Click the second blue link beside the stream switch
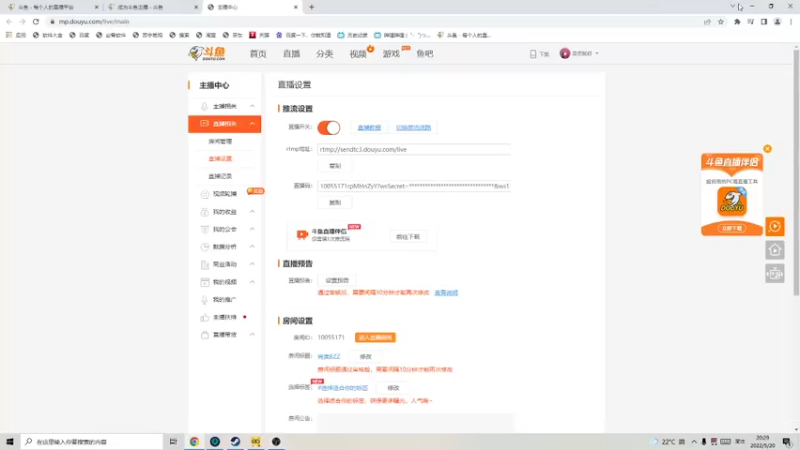 [x=413, y=128]
